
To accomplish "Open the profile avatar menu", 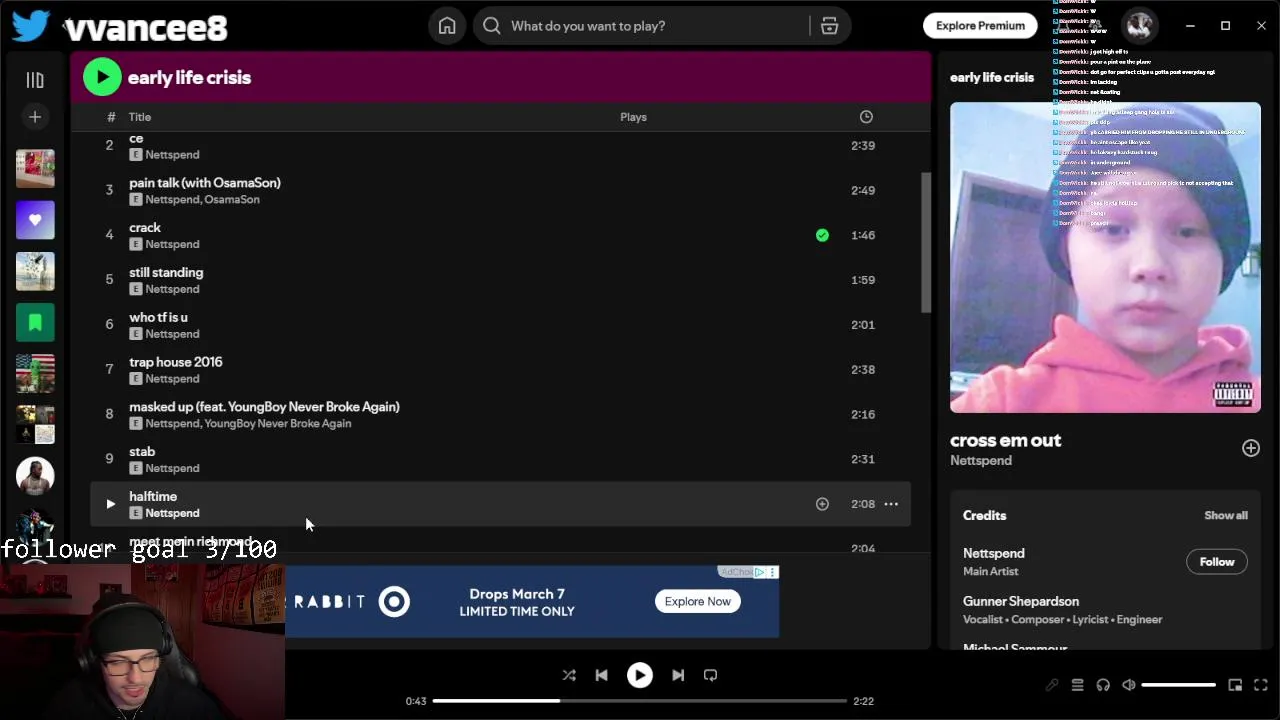I will coord(1139,26).
